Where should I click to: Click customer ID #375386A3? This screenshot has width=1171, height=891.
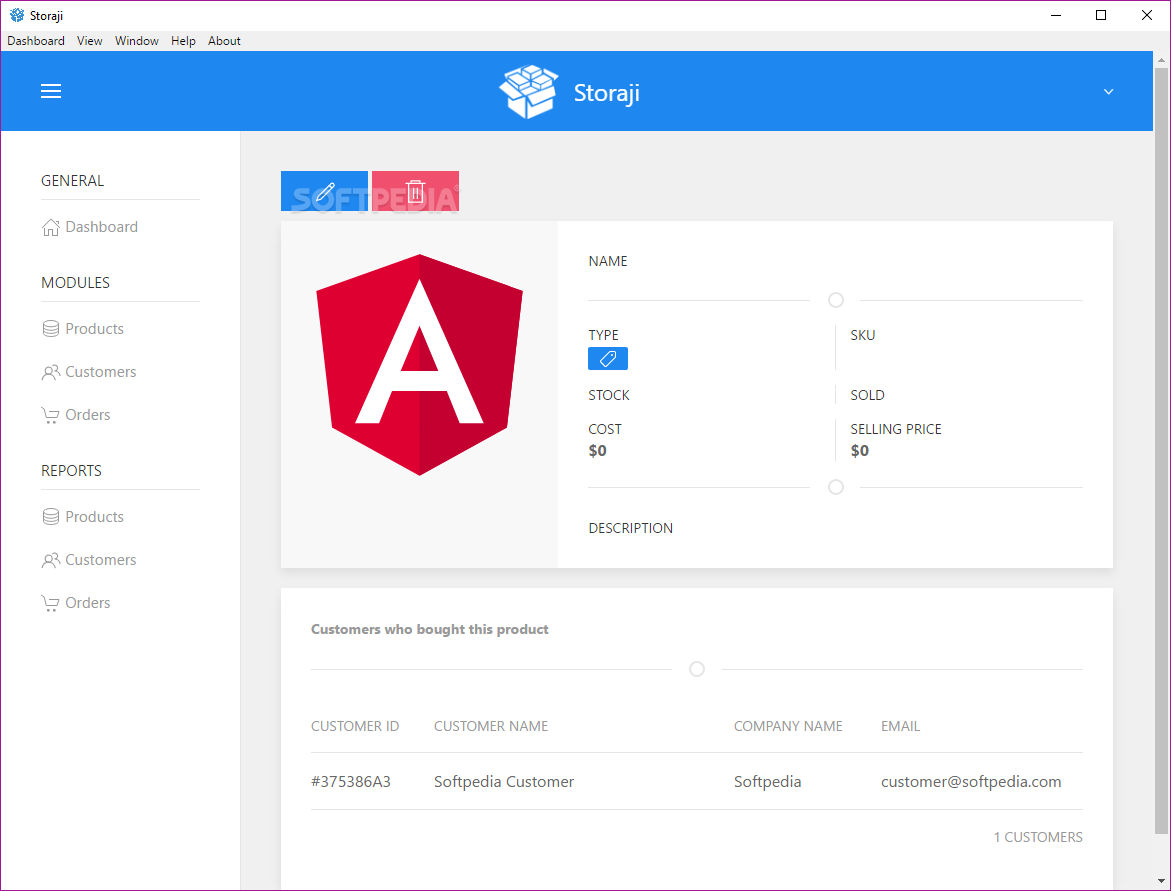pyautogui.click(x=351, y=782)
